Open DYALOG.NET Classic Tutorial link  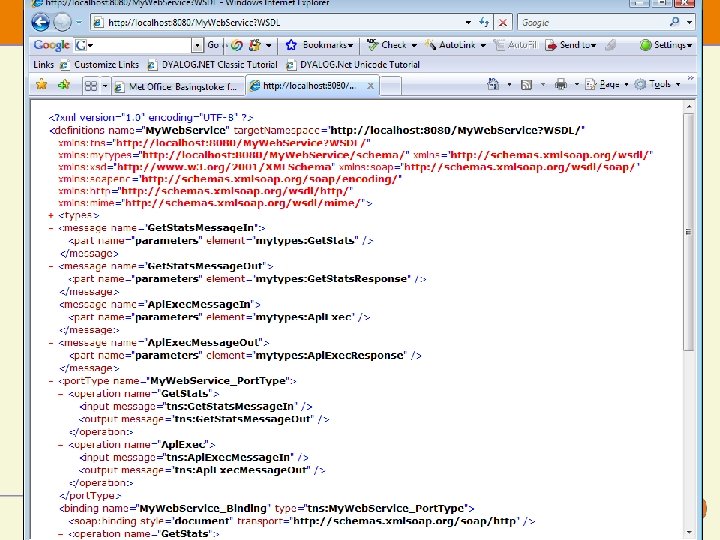pyautogui.click(x=213, y=65)
